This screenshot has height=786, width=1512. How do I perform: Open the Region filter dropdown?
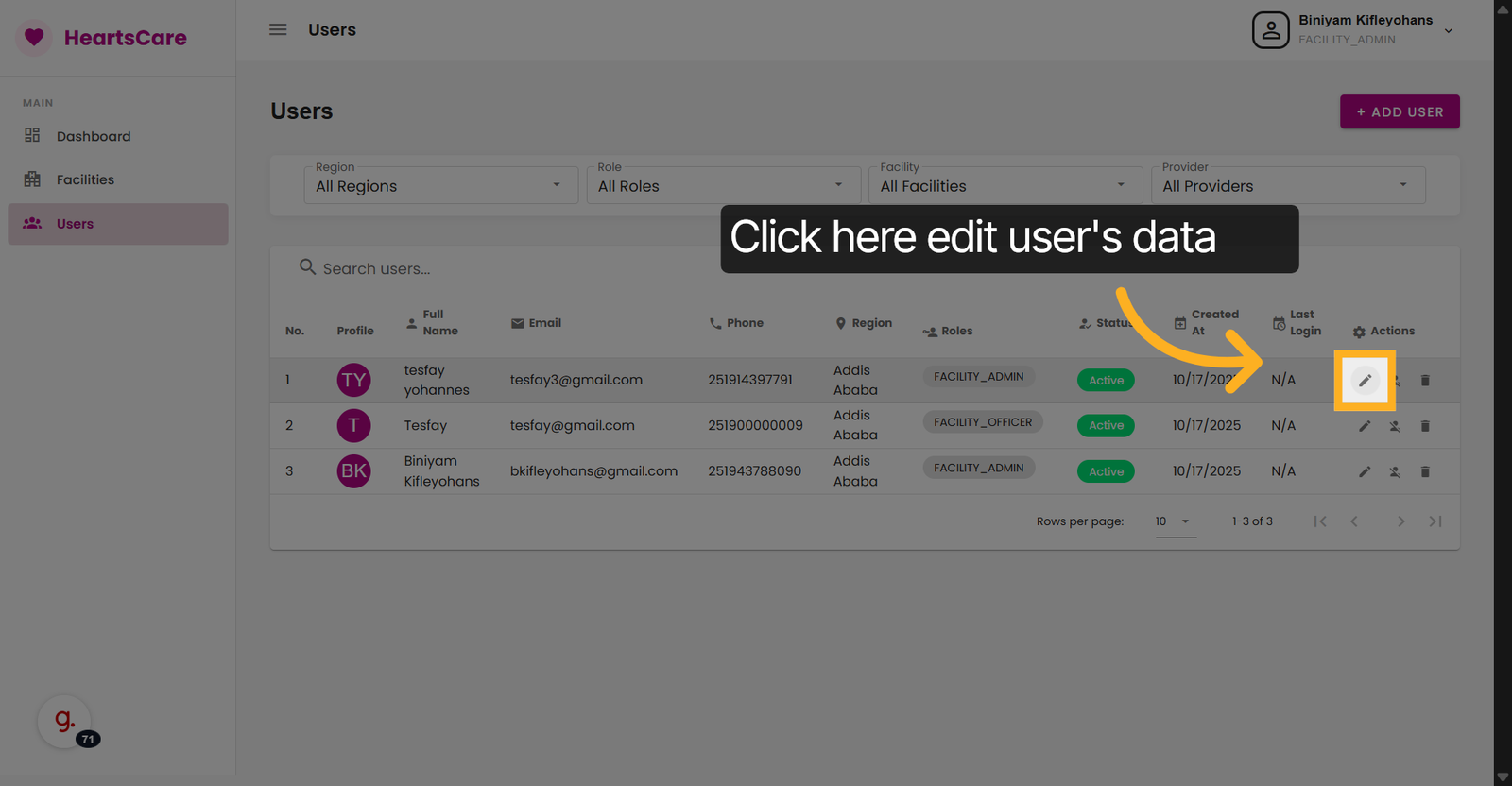(440, 185)
